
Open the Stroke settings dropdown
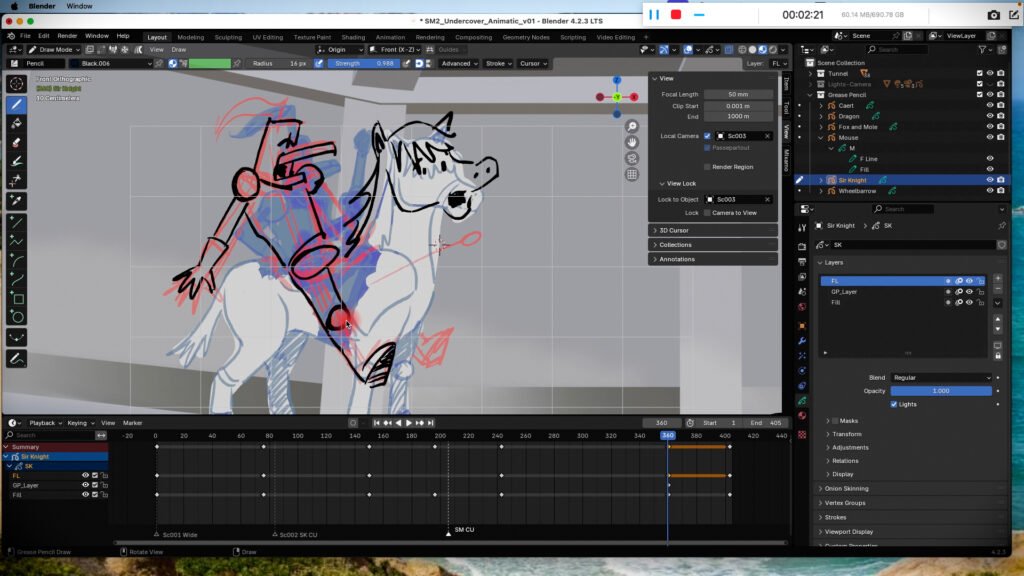[x=498, y=63]
